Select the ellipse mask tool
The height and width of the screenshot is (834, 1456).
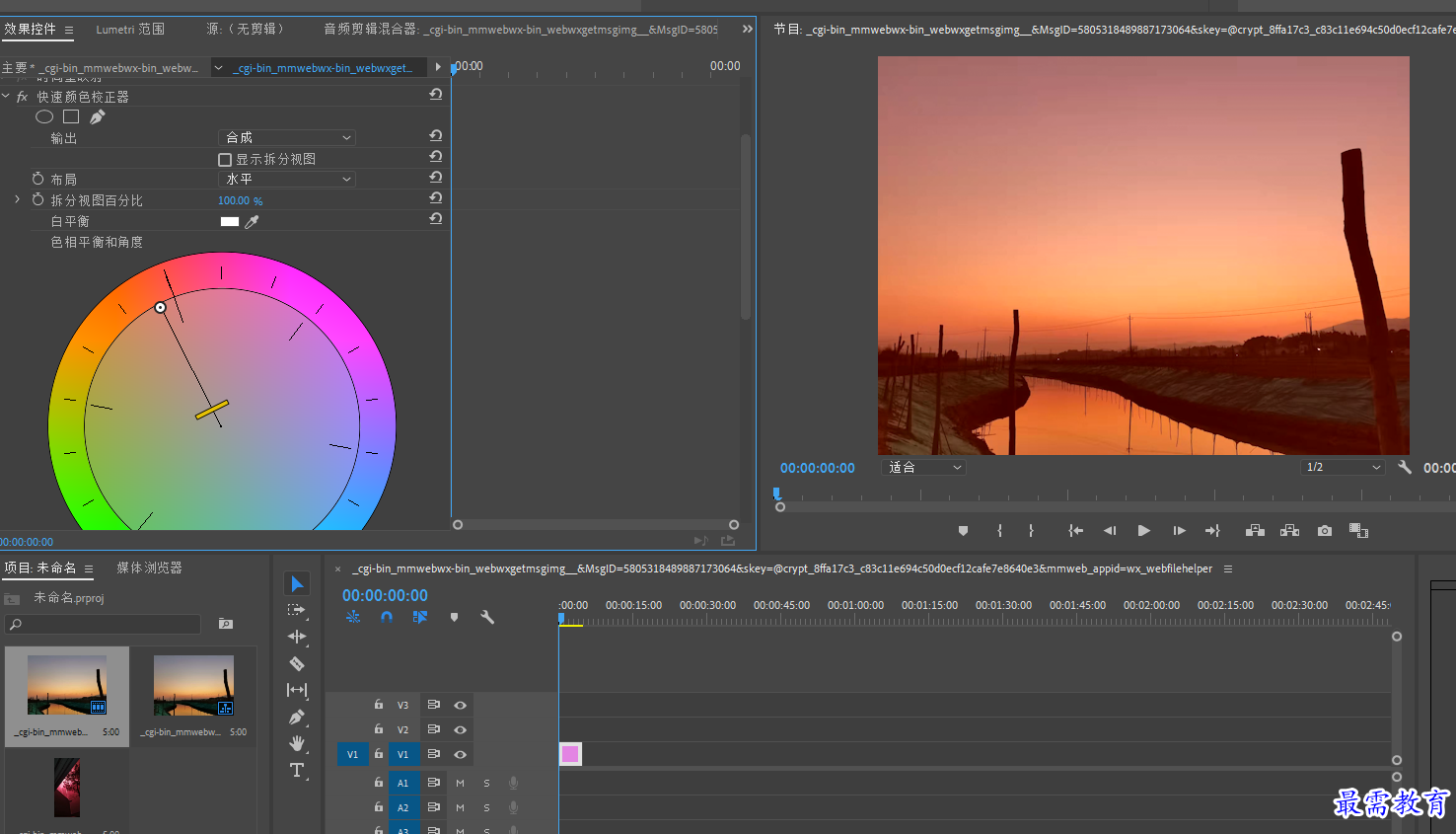pyautogui.click(x=44, y=116)
